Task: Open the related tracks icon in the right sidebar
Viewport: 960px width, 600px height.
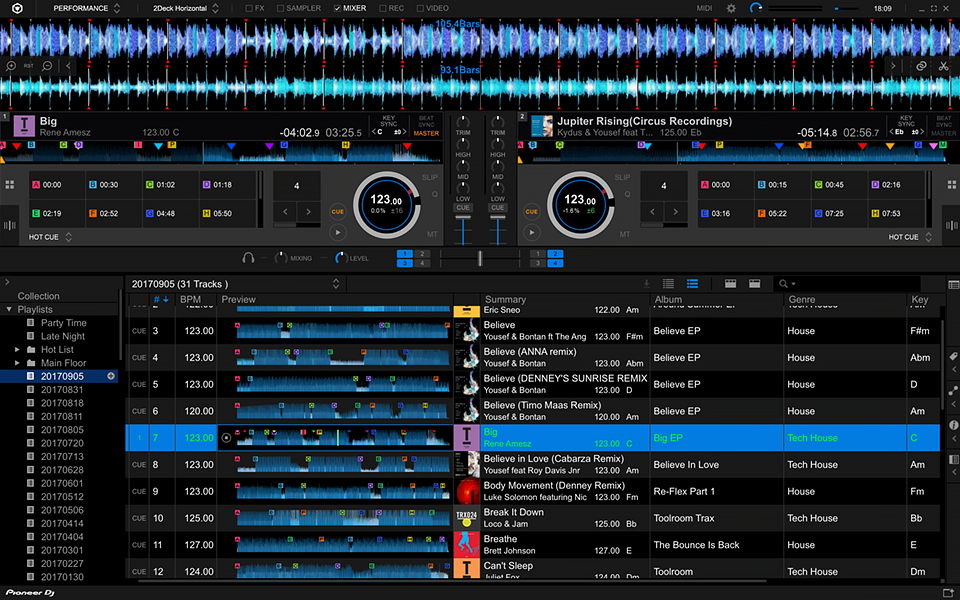Action: click(x=953, y=390)
